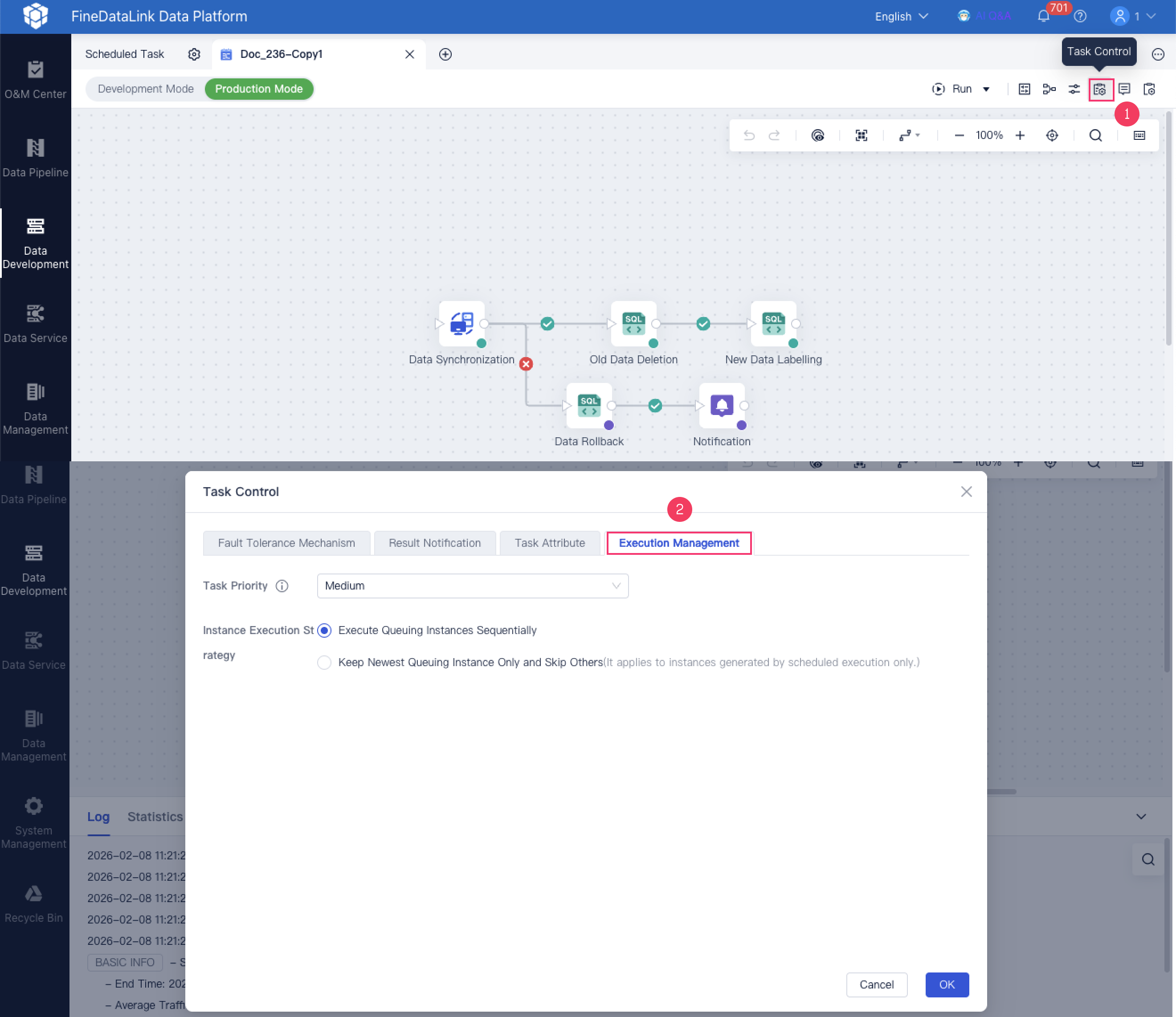Click the redo arrow in canvas toolbar
The image size is (1176, 1017).
[x=774, y=135]
